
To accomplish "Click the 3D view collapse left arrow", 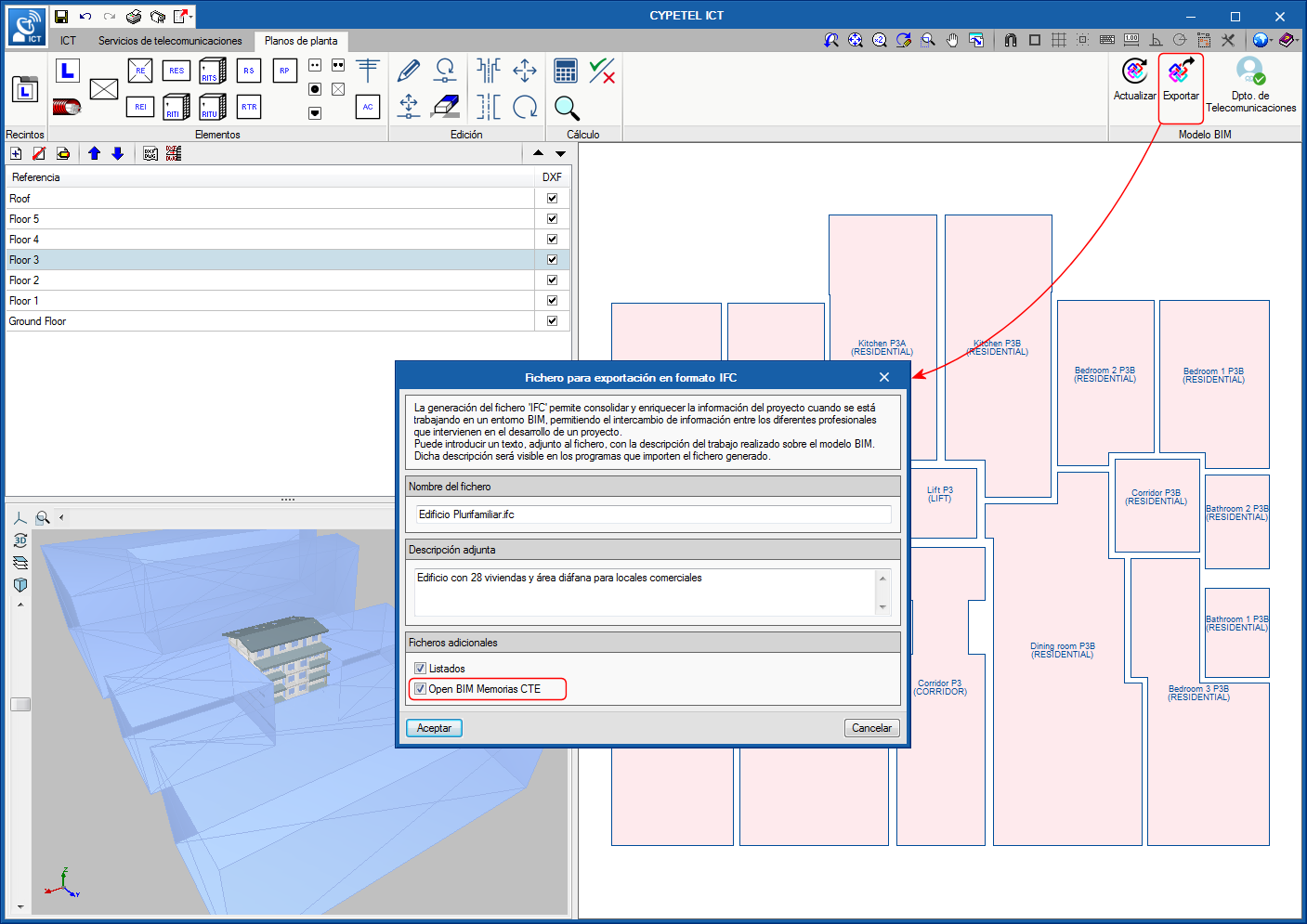I will [x=61, y=518].
